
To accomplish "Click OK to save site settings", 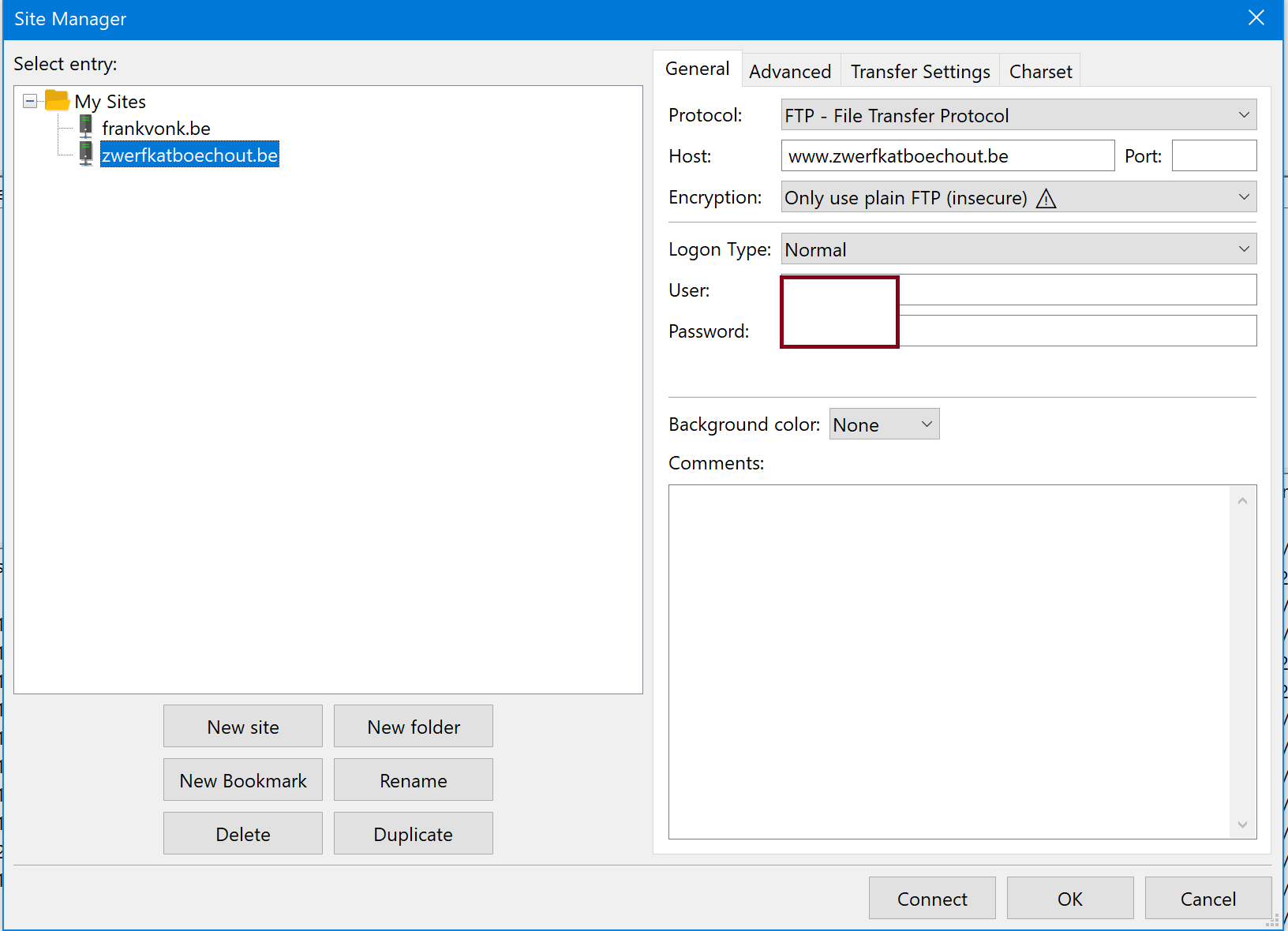I will tap(1070, 899).
